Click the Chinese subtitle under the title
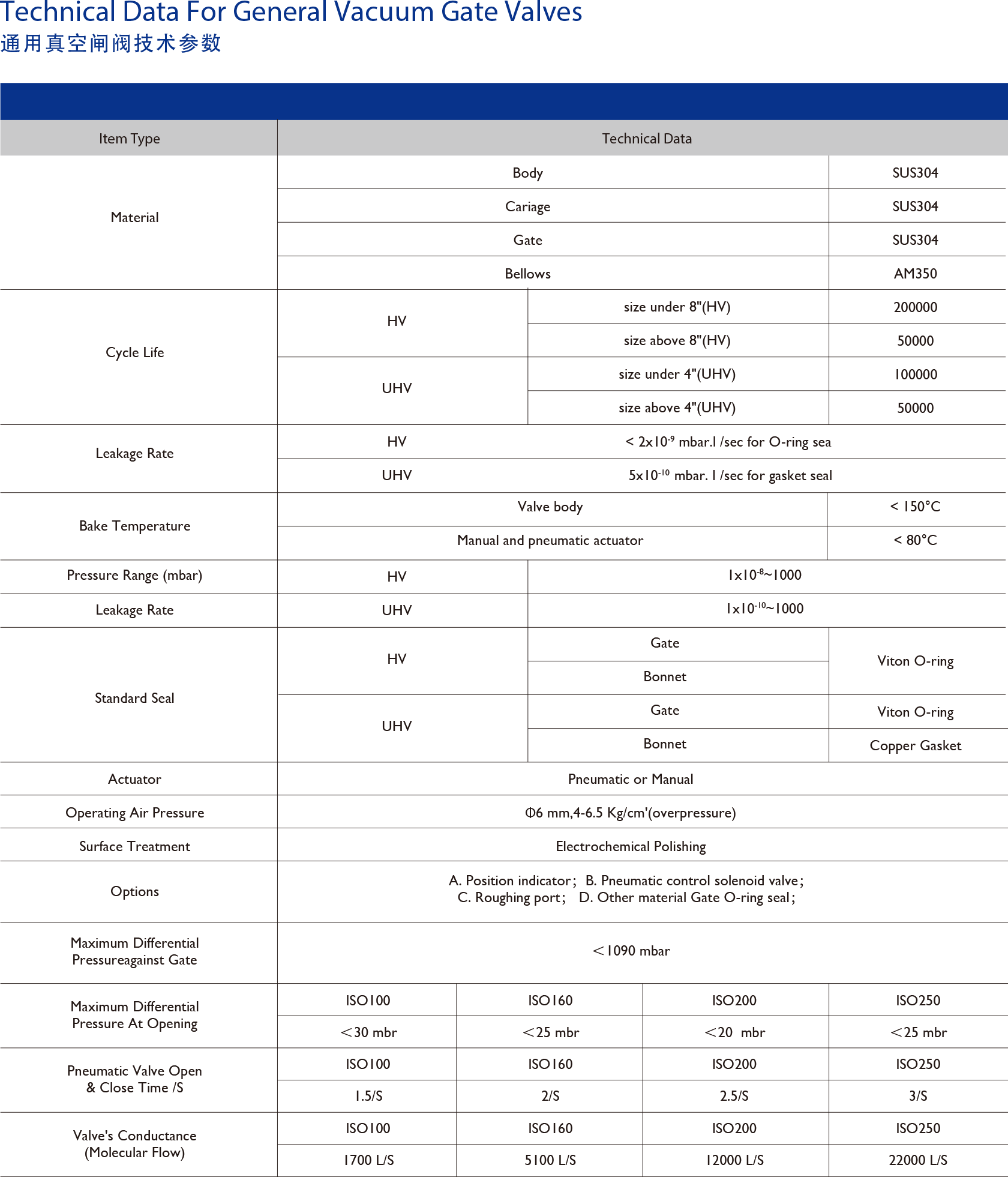Image resolution: width=1008 pixels, height=1177 pixels. pos(111,44)
